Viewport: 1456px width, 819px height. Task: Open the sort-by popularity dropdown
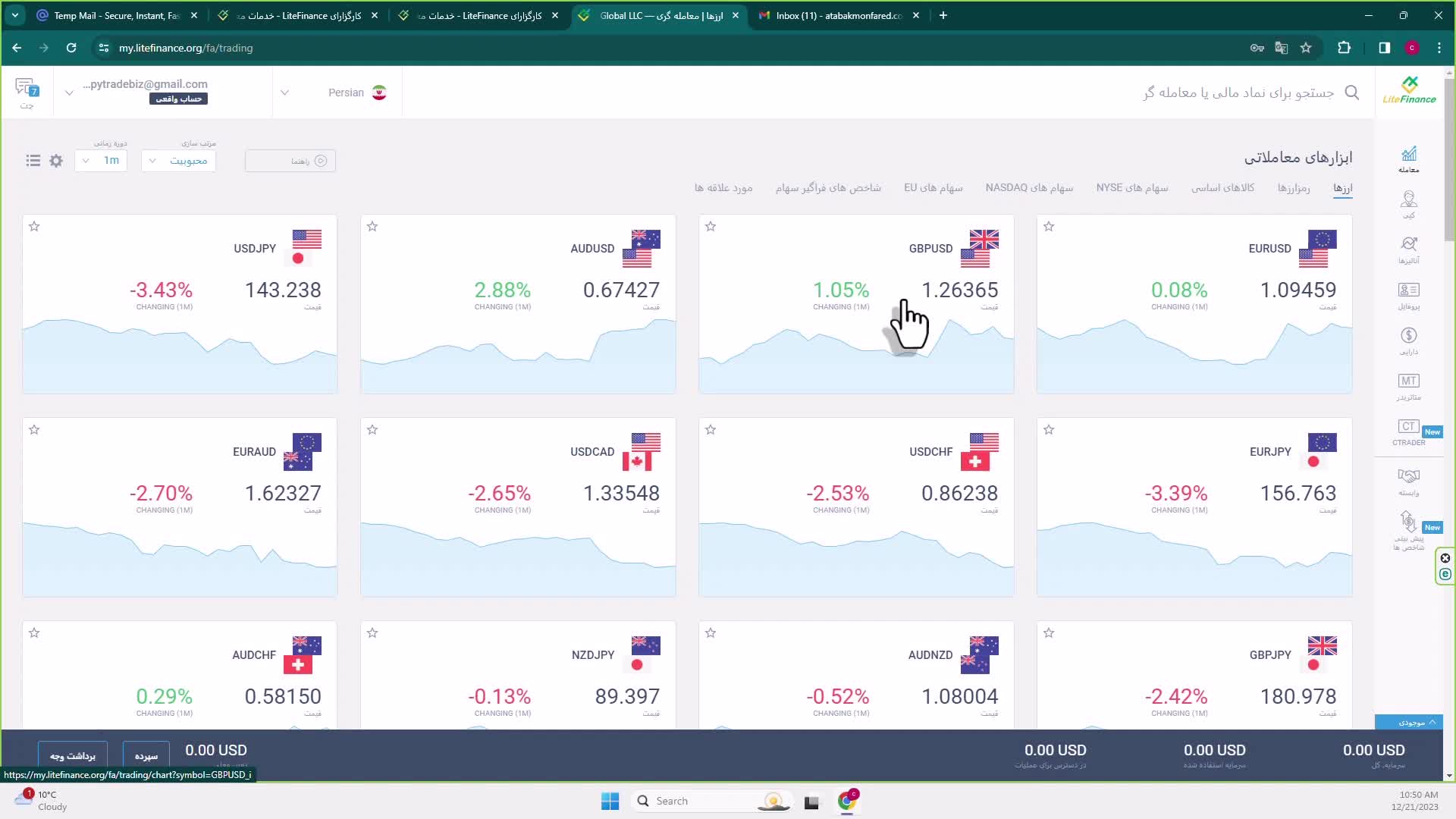(x=178, y=161)
